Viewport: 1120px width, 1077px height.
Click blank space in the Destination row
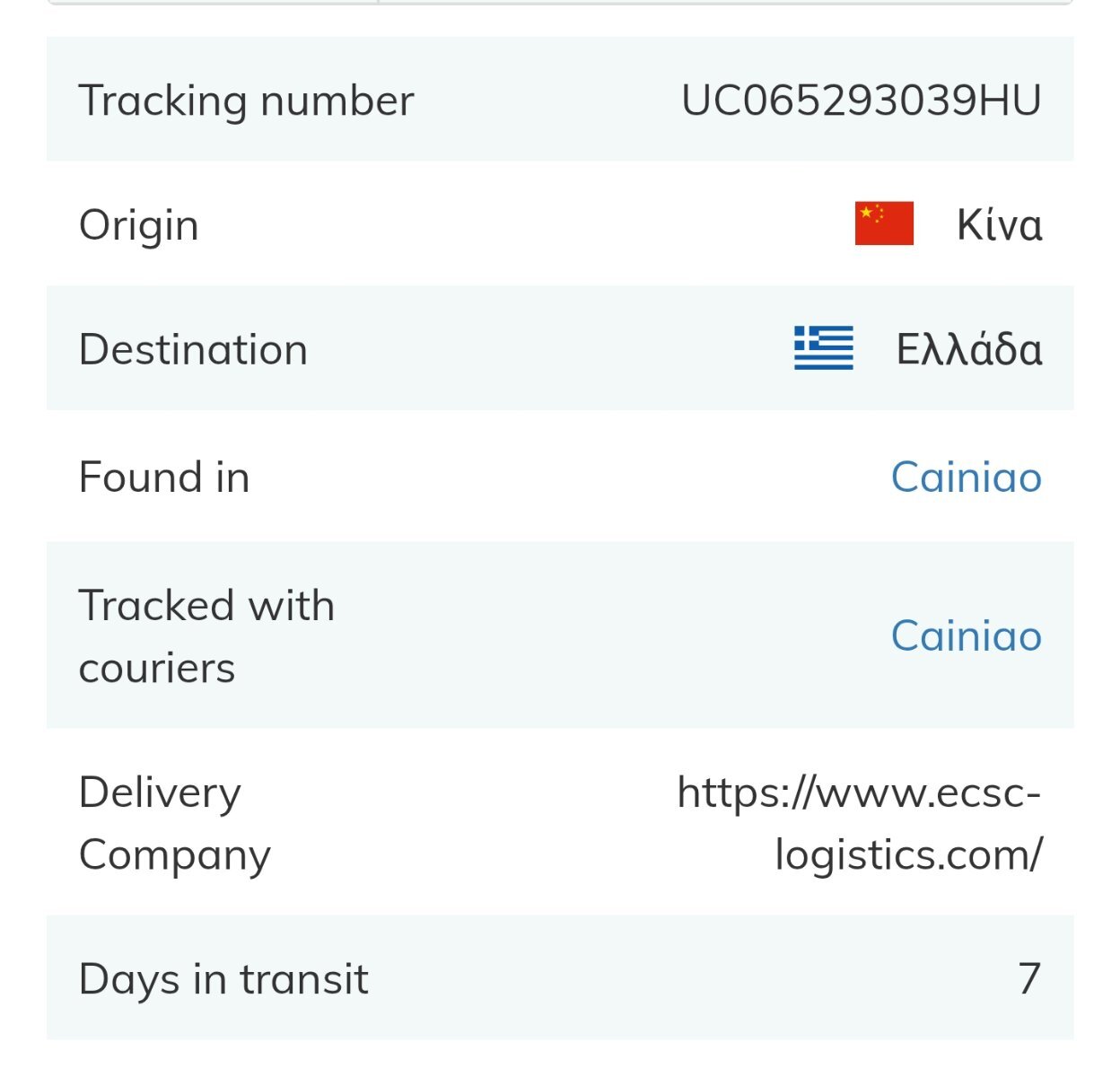[x=547, y=348]
